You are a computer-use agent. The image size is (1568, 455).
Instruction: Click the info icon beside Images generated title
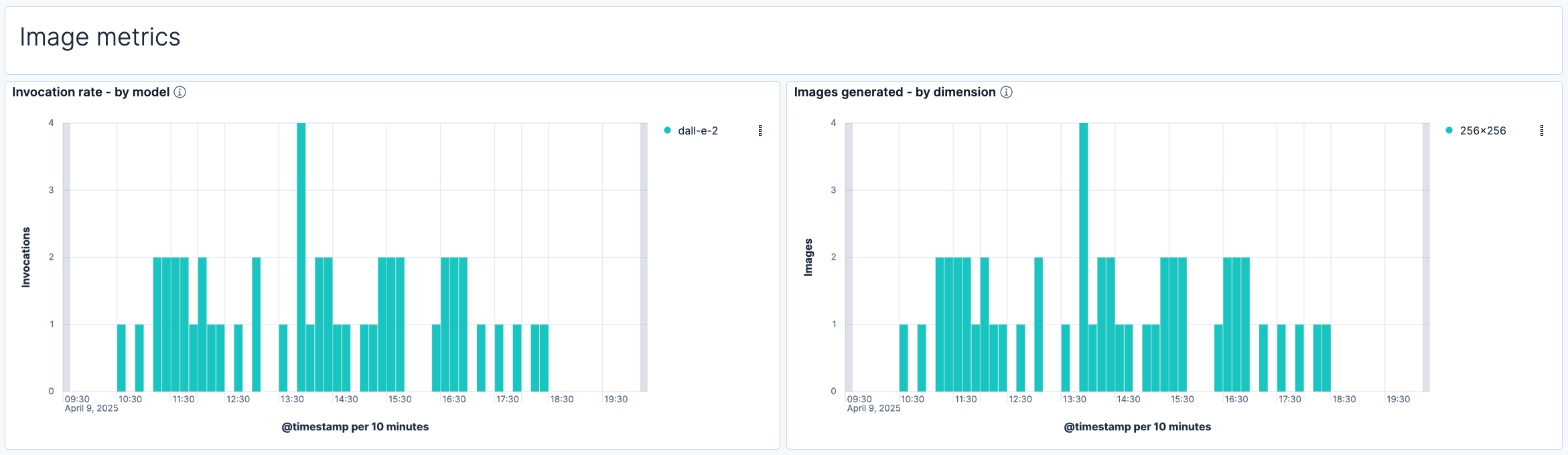coord(1006,92)
